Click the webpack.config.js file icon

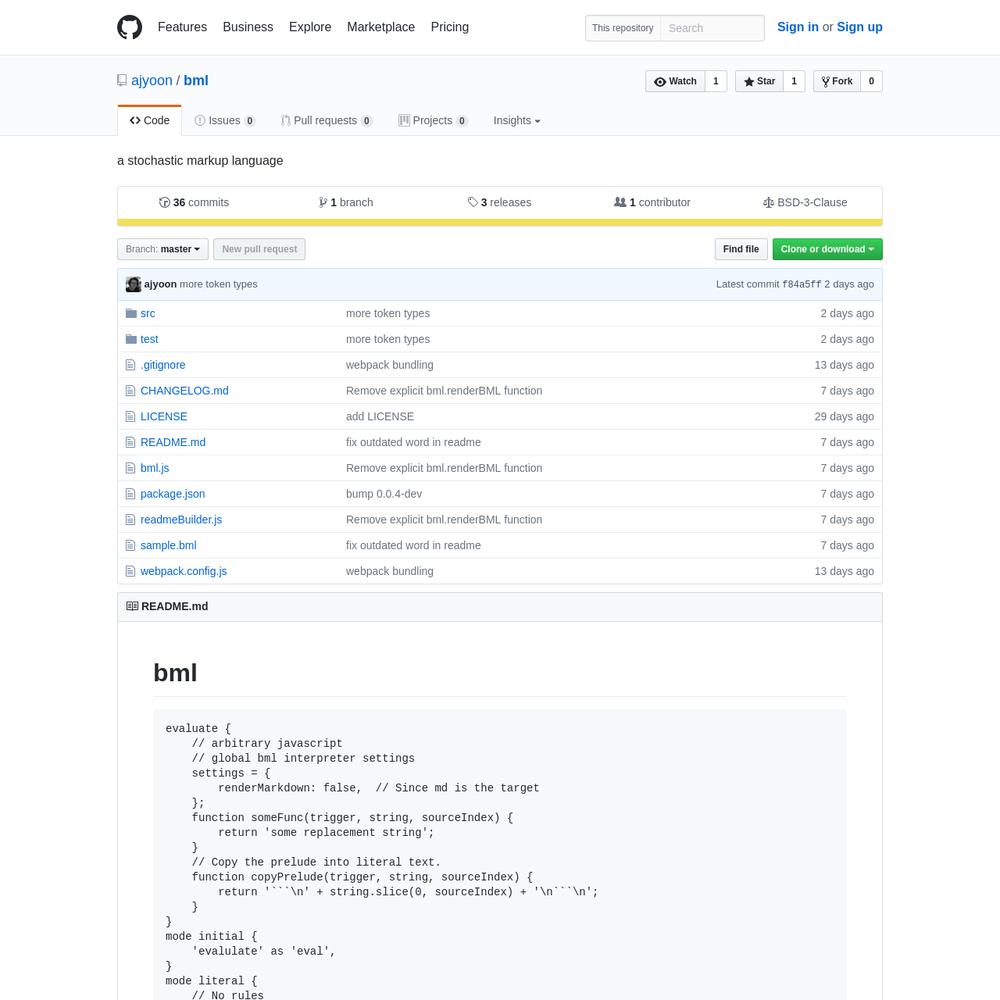point(130,571)
